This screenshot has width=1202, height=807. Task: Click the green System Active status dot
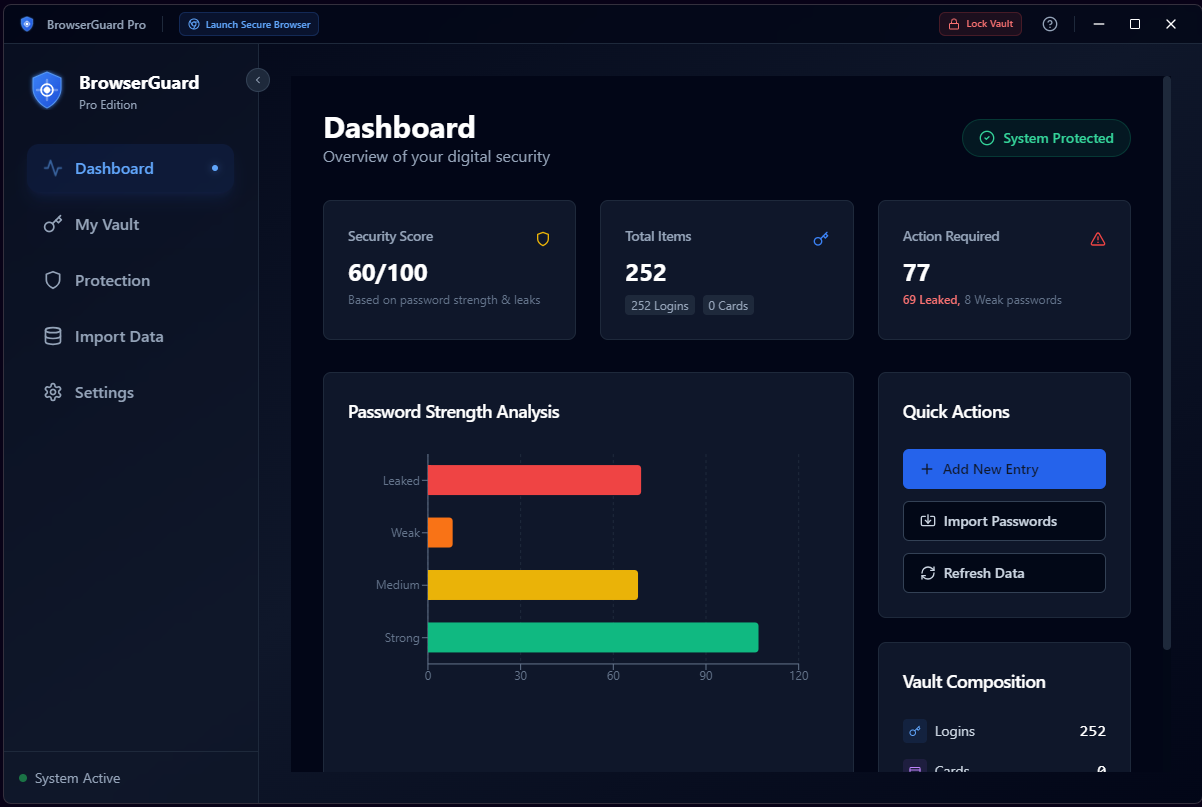(x=23, y=778)
